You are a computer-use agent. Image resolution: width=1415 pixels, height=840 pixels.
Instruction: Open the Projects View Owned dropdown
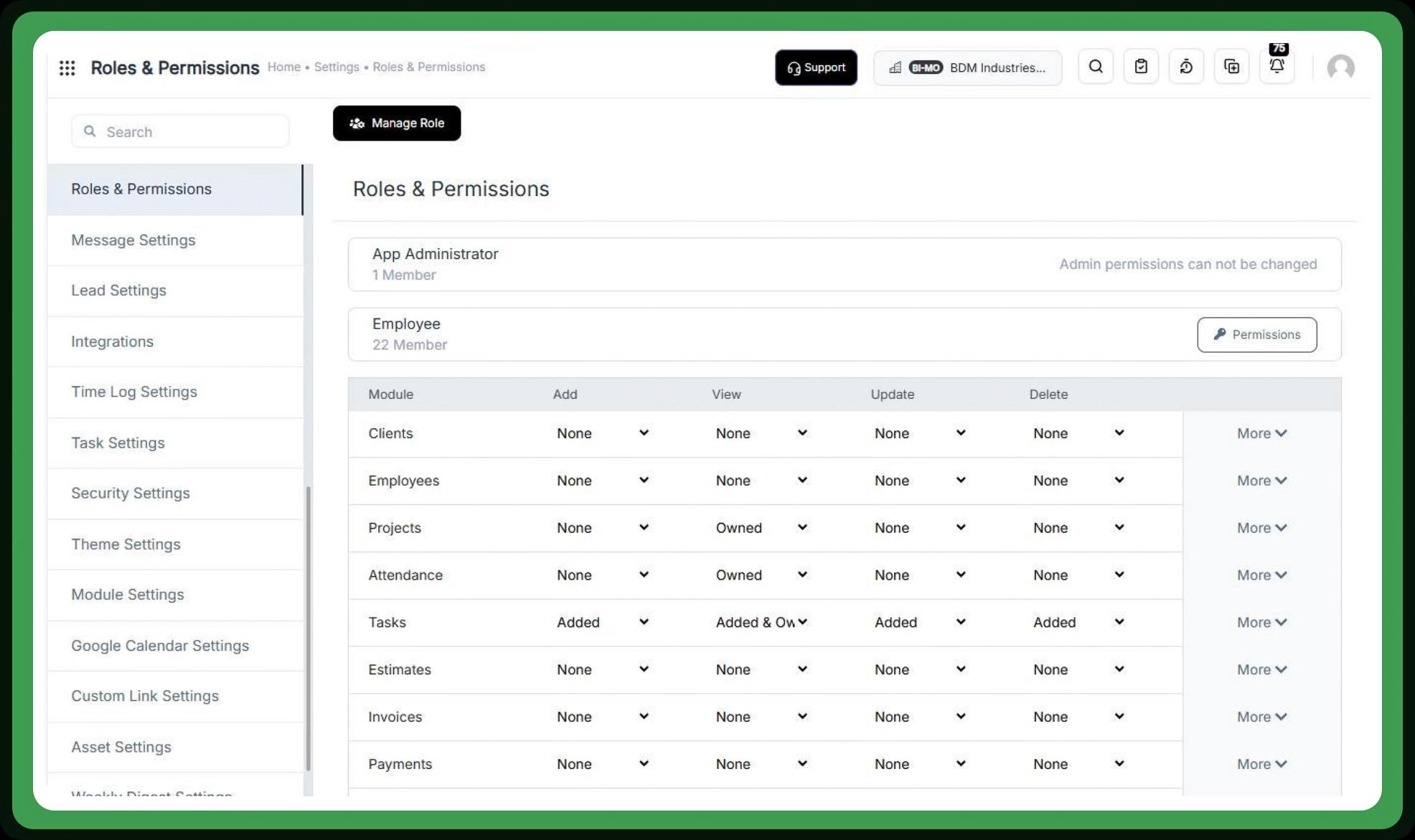[x=761, y=528]
